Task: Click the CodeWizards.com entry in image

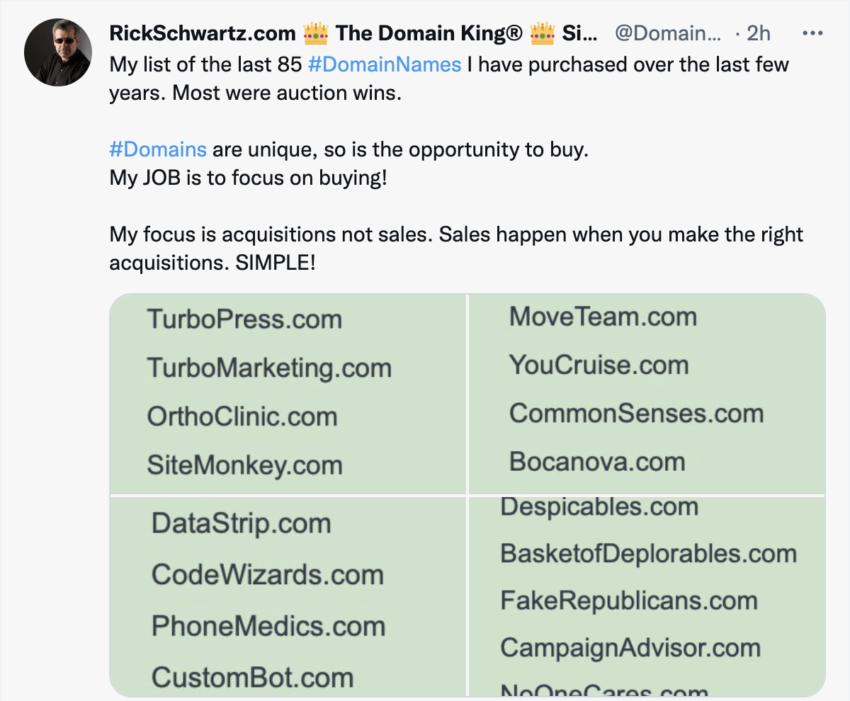Action: click(267, 575)
